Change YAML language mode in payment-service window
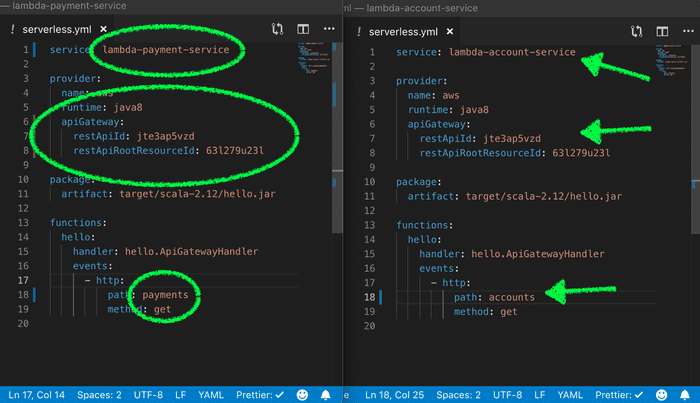This screenshot has height=403, width=700. tap(211, 395)
